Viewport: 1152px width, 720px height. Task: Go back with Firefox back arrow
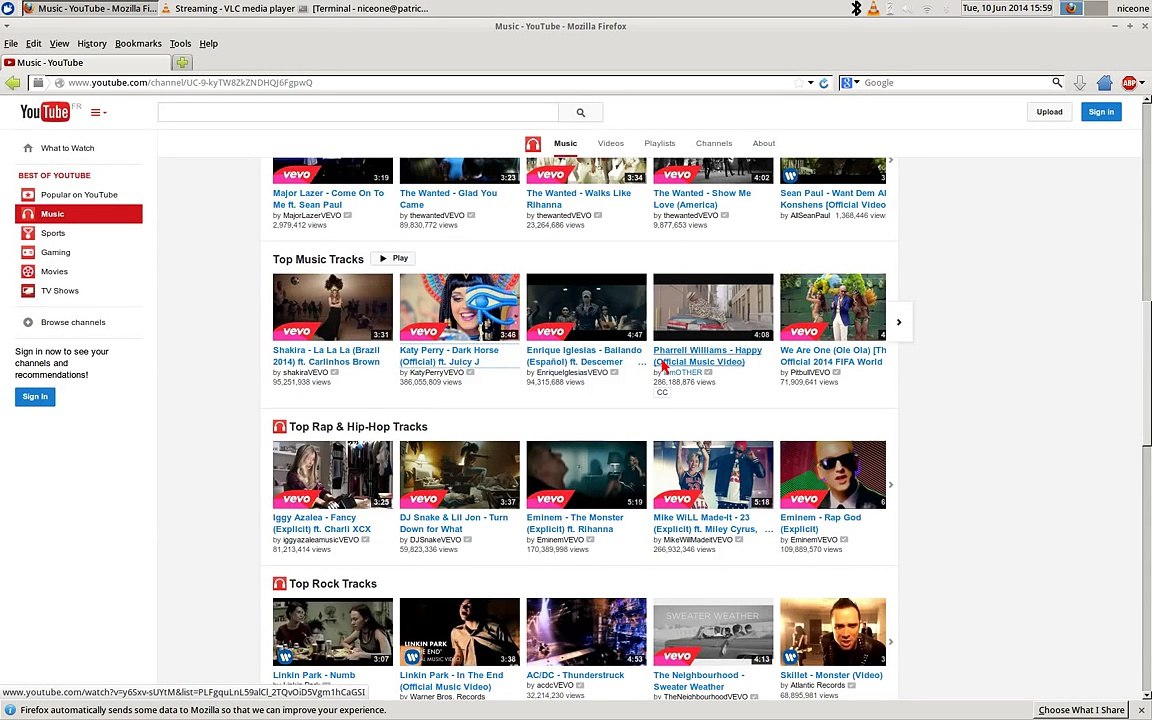(x=12, y=83)
